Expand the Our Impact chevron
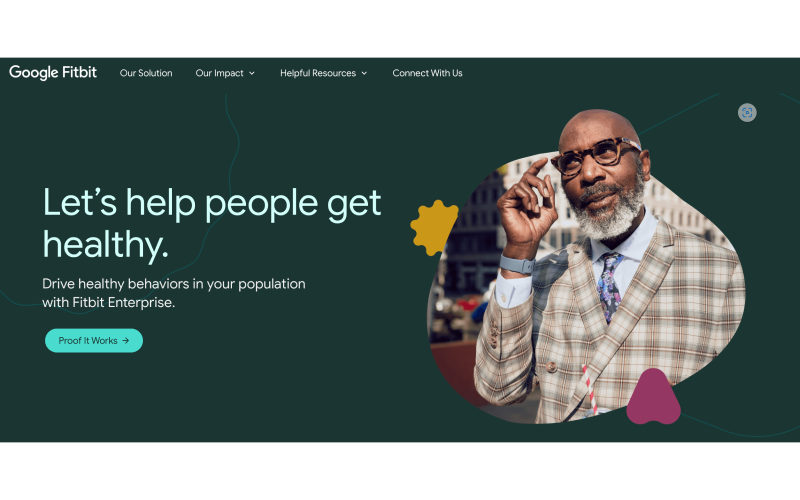The height and width of the screenshot is (500, 800). [x=252, y=73]
